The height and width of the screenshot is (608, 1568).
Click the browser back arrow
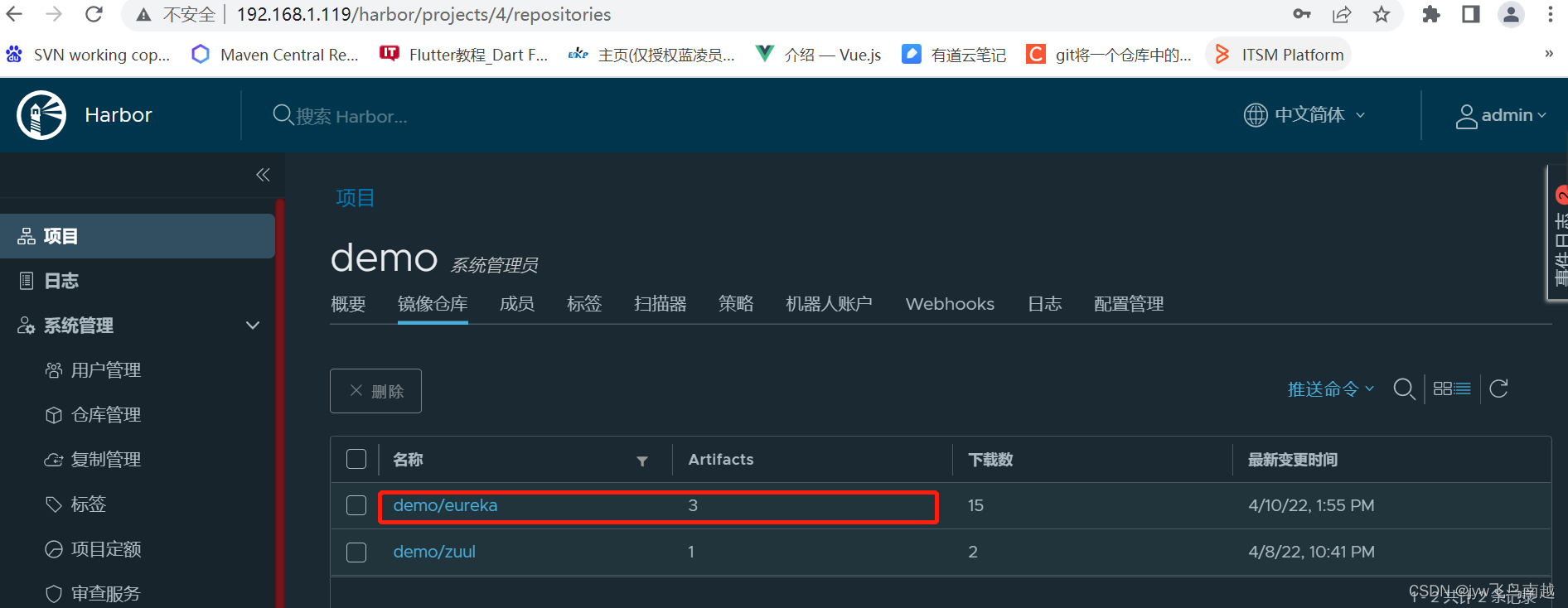[x=14, y=14]
